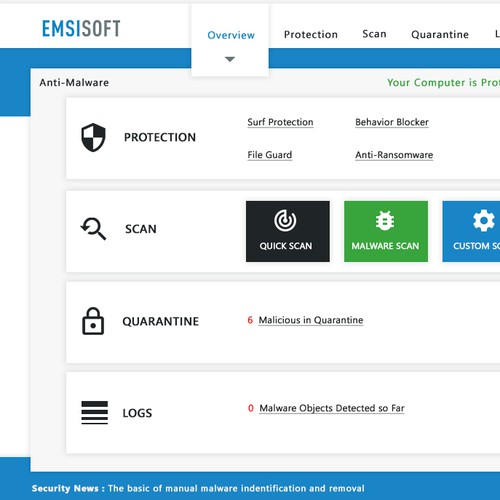
Task: Open the Scan tab
Action: point(374,34)
